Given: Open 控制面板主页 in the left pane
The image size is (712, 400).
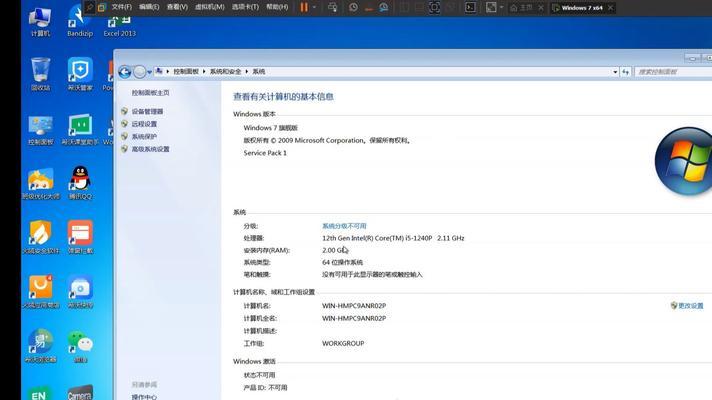Looking at the screenshot, I should point(150,93).
